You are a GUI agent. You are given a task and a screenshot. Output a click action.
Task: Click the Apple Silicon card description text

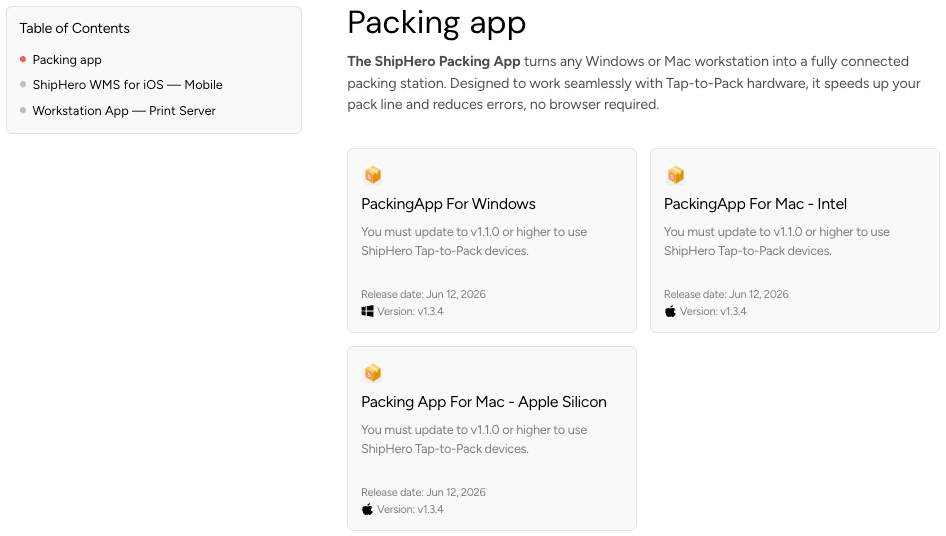click(x=474, y=439)
